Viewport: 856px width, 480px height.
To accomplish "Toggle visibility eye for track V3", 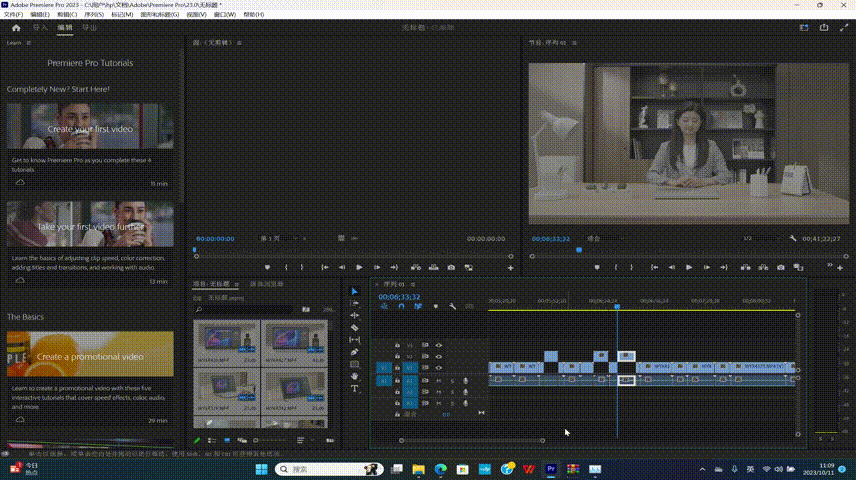I will pos(438,345).
